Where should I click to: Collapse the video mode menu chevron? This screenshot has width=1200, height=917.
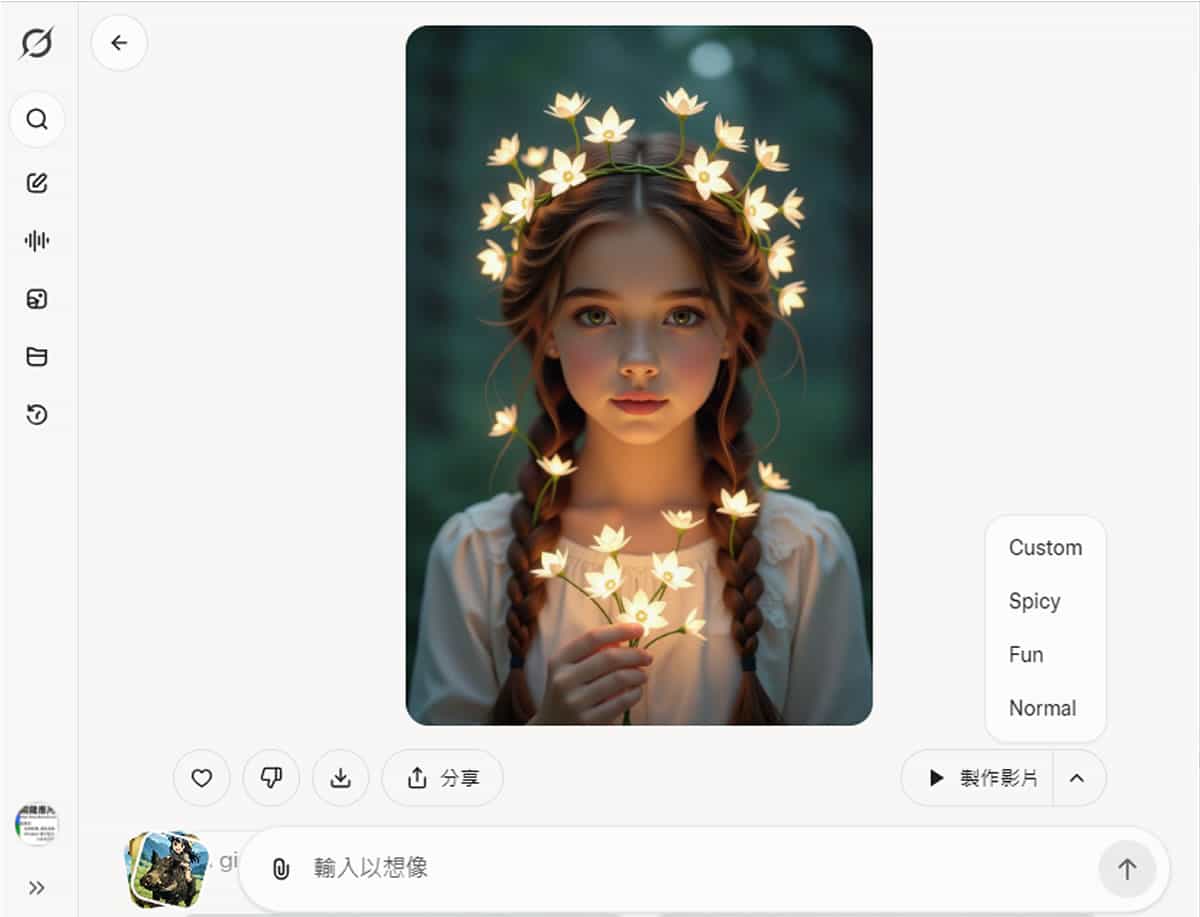click(1077, 778)
